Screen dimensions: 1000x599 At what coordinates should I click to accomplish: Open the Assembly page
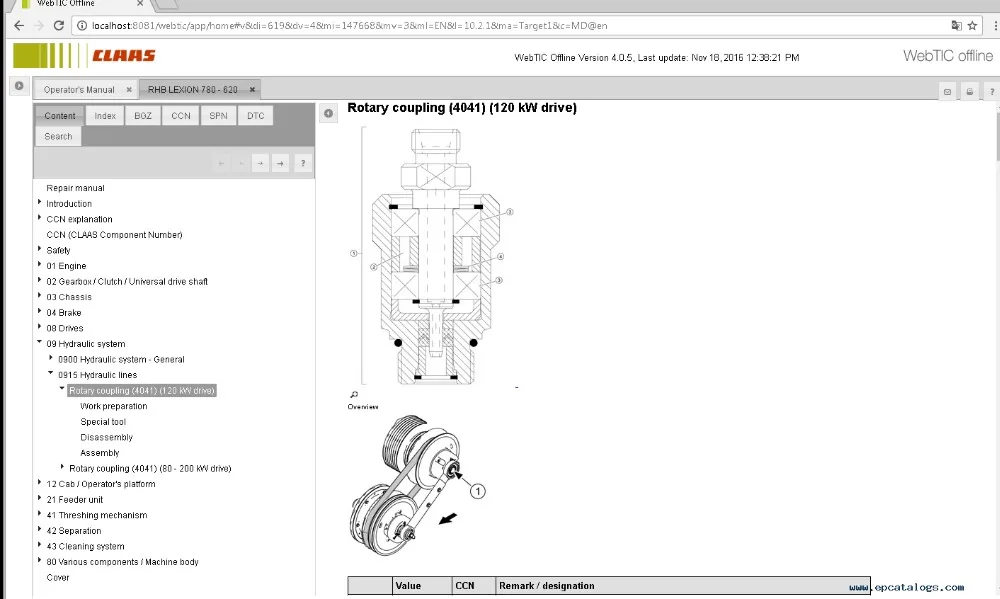99,453
